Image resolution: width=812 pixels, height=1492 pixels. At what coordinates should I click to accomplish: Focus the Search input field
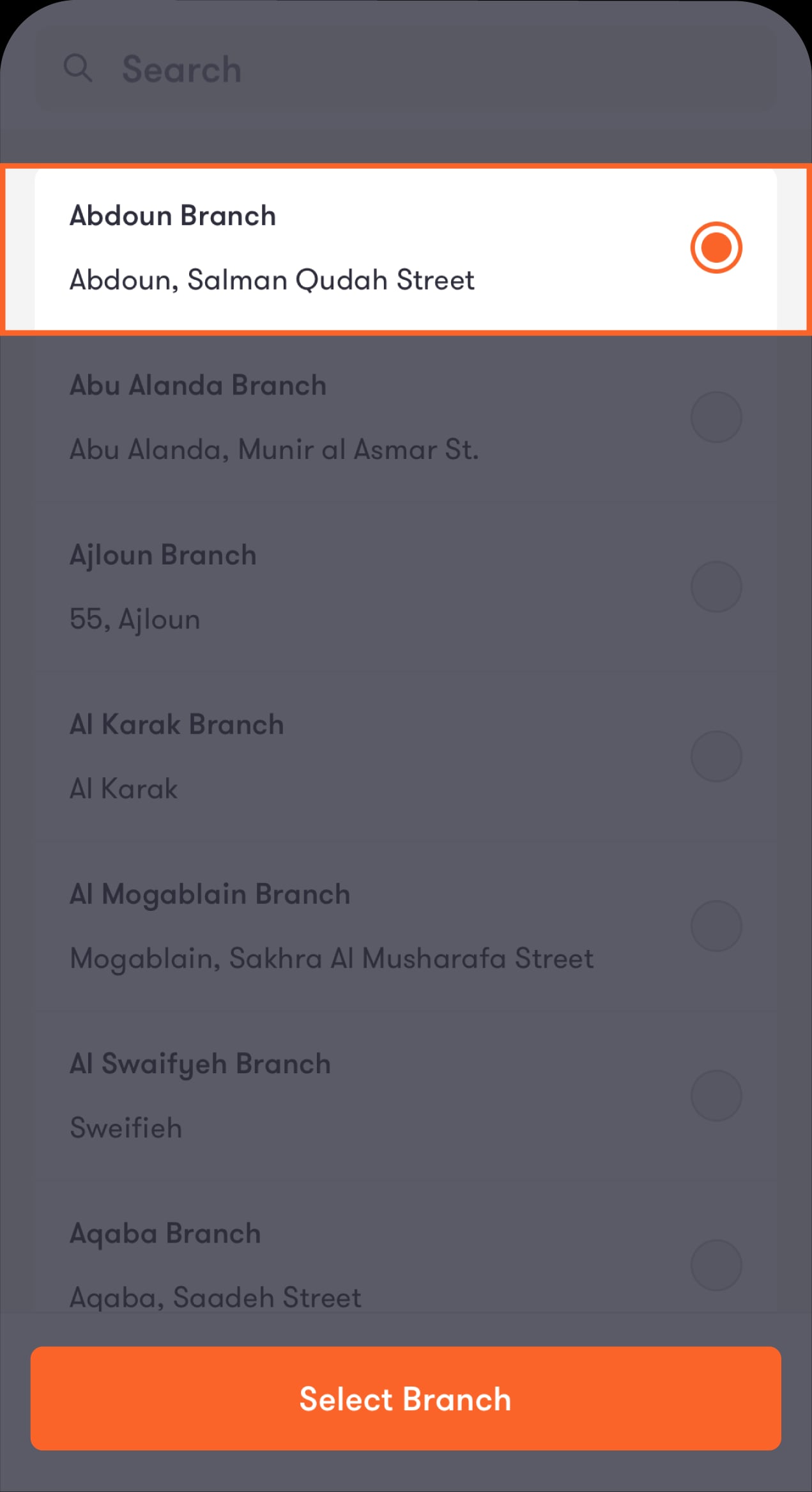[x=406, y=68]
